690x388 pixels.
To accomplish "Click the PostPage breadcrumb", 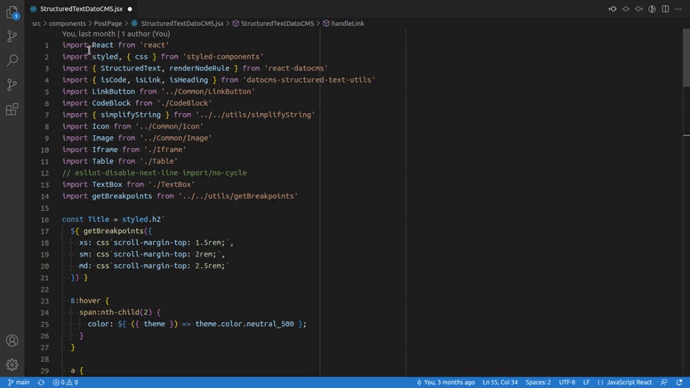I will 108,23.
